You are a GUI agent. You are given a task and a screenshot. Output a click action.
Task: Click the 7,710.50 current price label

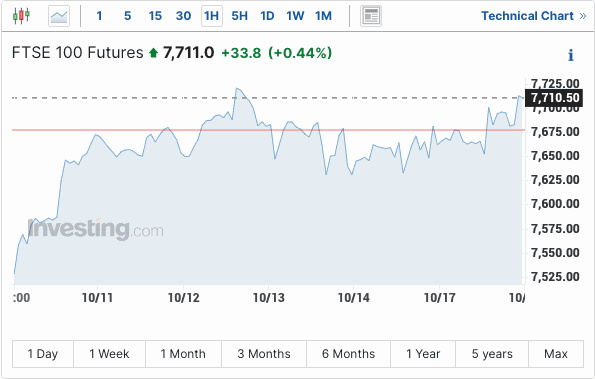pyautogui.click(x=554, y=98)
